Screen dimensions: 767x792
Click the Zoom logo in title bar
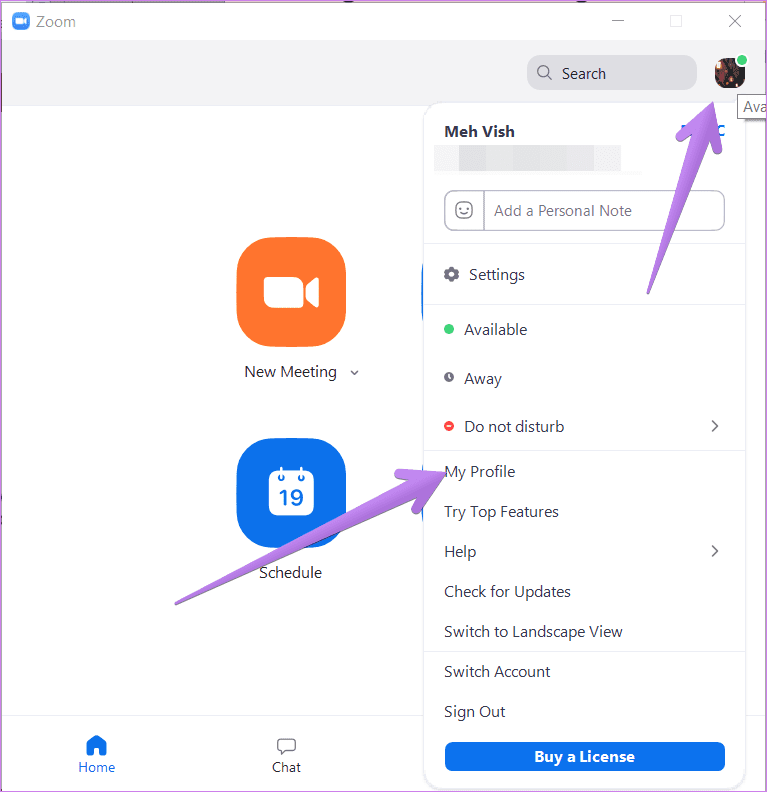(x=21, y=21)
